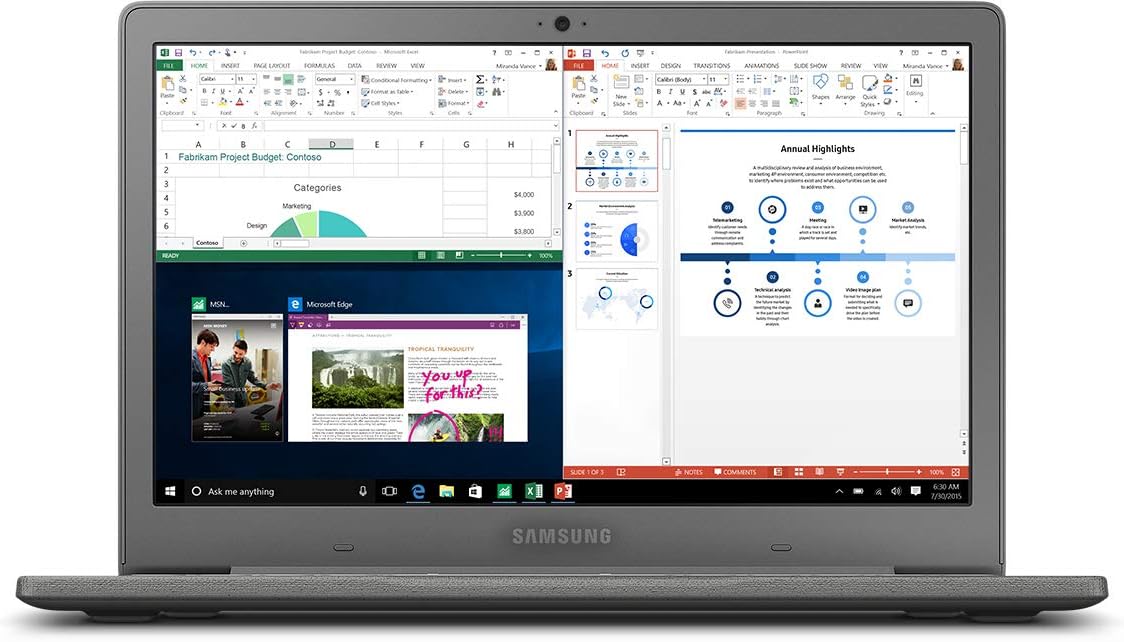Open the Quick Styles dropdown in PowerPoint

click(x=870, y=90)
